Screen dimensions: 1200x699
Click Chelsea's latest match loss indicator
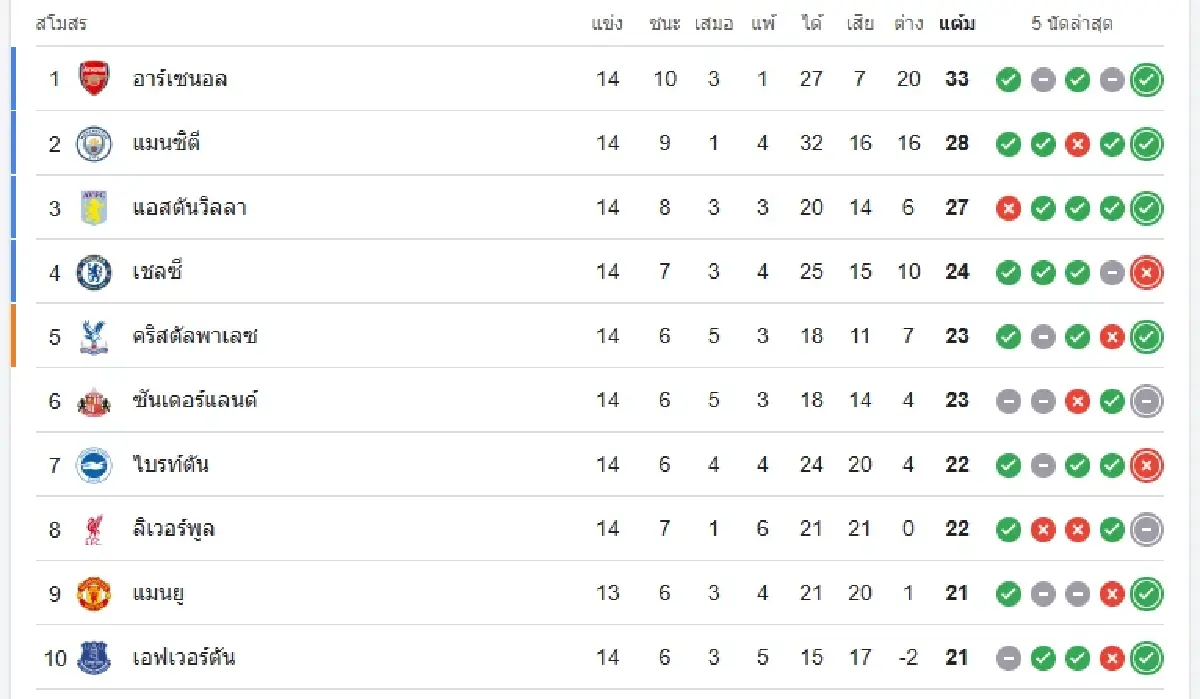pos(1146,272)
